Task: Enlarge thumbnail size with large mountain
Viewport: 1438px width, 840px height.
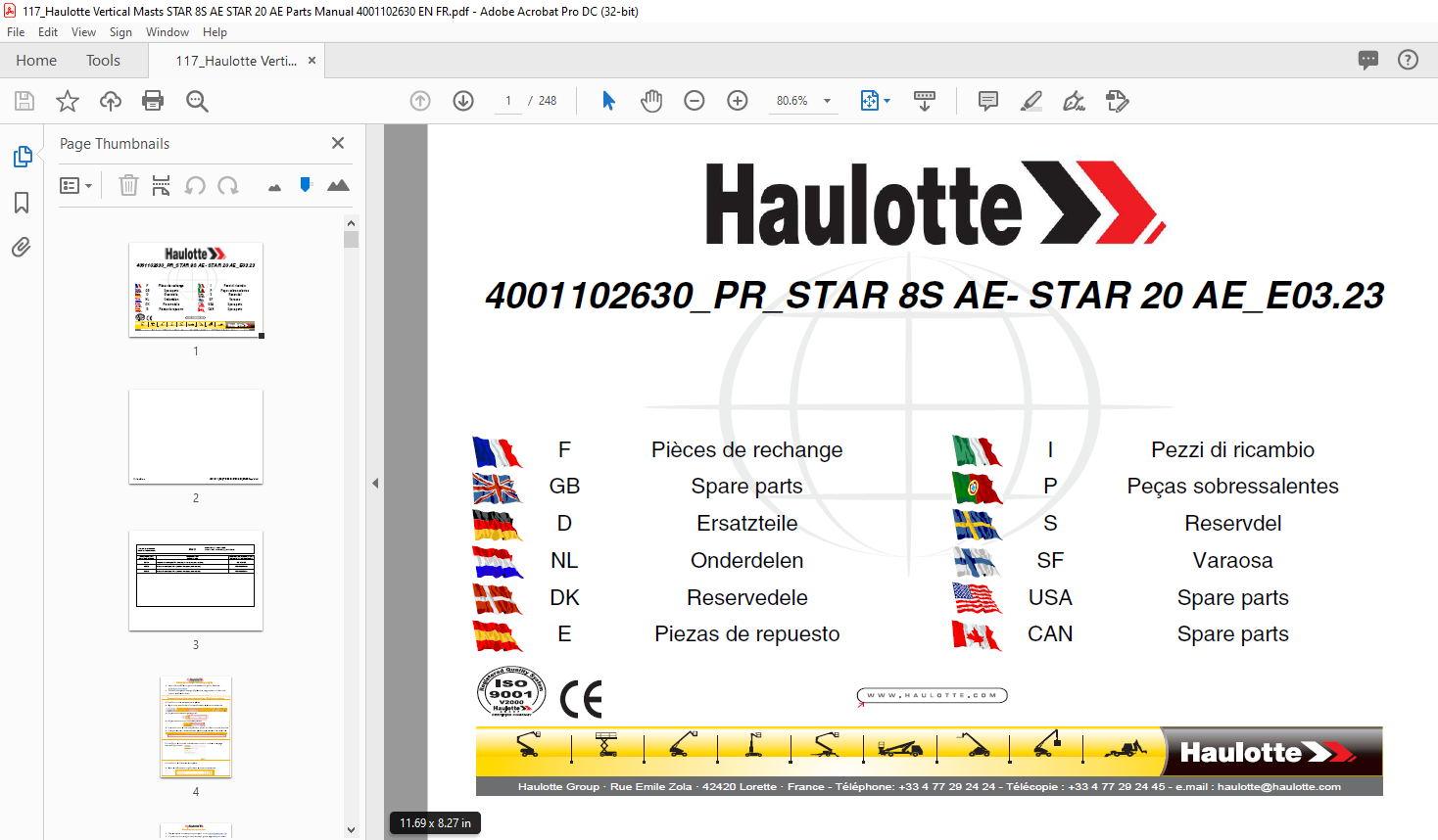Action: [x=338, y=185]
